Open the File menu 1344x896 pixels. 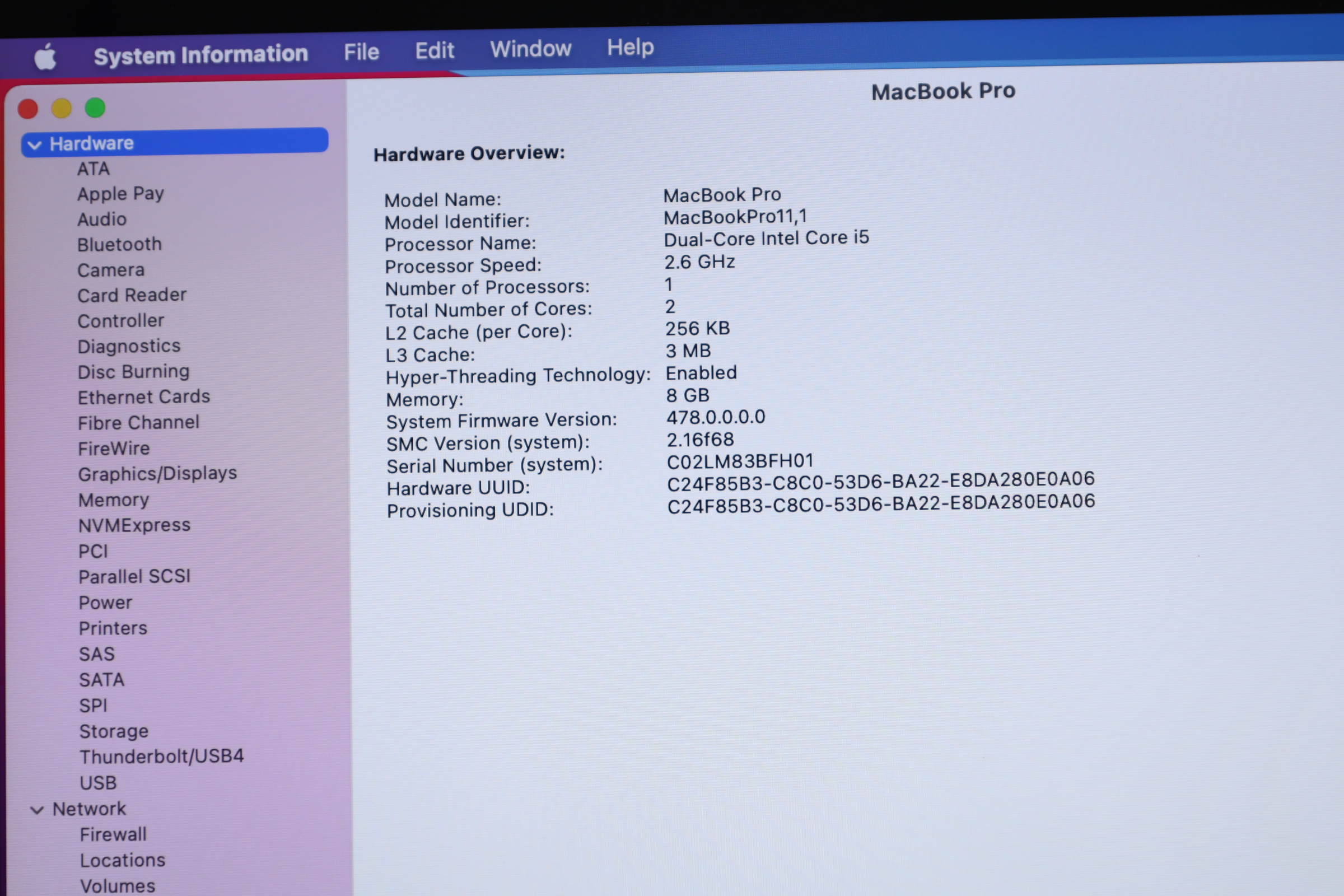(x=361, y=53)
